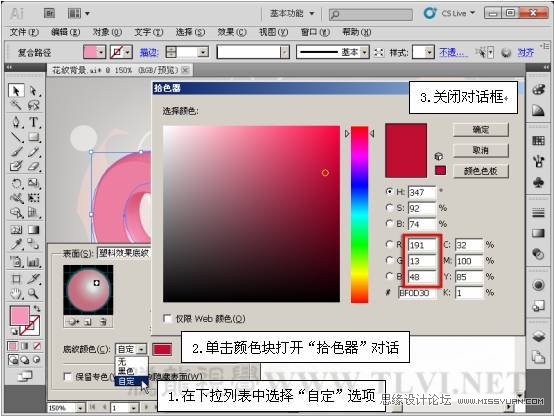Select the Eraser tool
Viewport: 554px width, 416px height.
point(34,166)
